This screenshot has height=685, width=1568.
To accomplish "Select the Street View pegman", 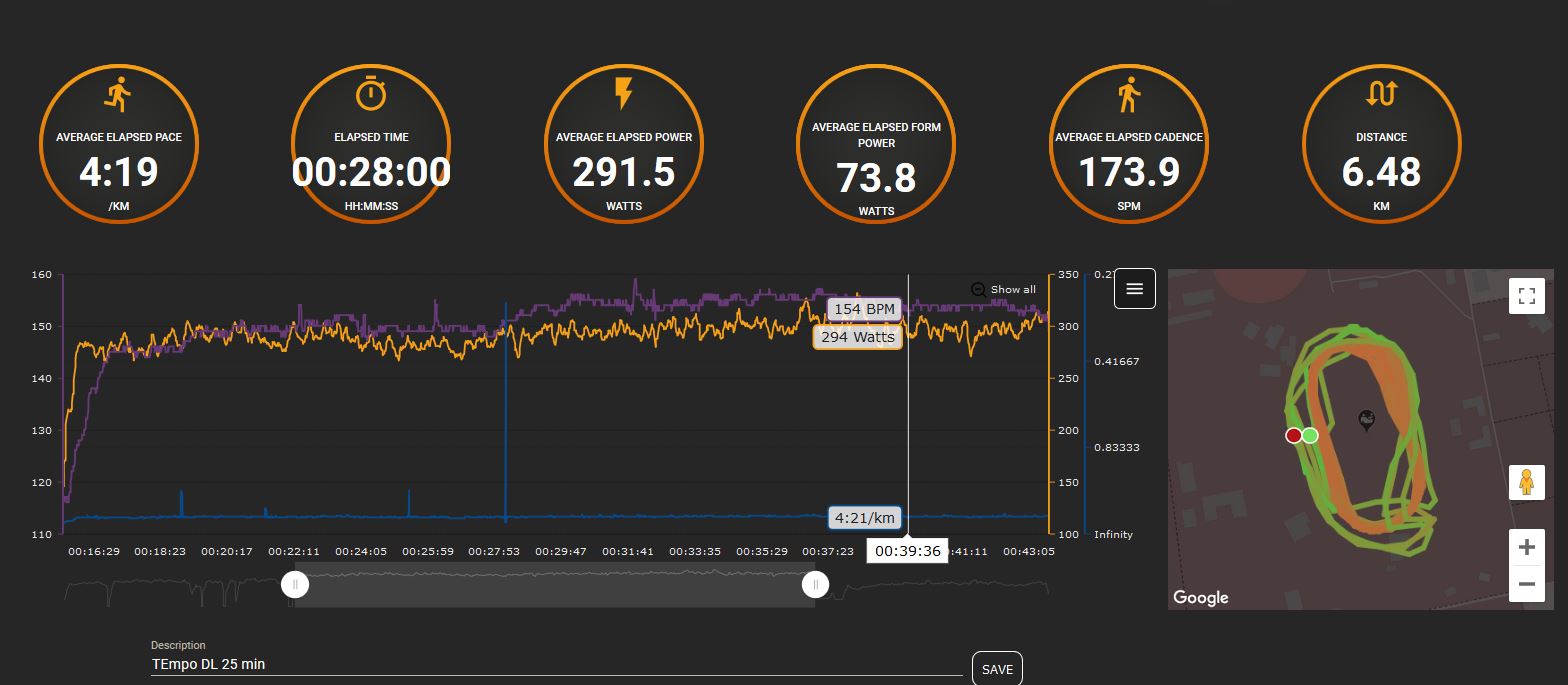I will (1526, 483).
